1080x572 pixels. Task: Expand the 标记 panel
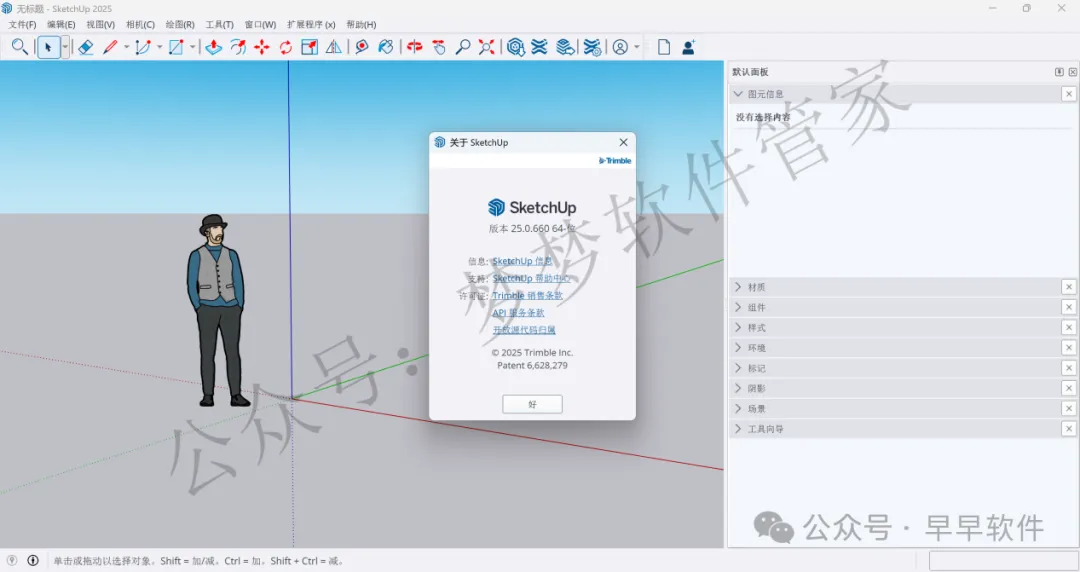pyautogui.click(x=738, y=368)
